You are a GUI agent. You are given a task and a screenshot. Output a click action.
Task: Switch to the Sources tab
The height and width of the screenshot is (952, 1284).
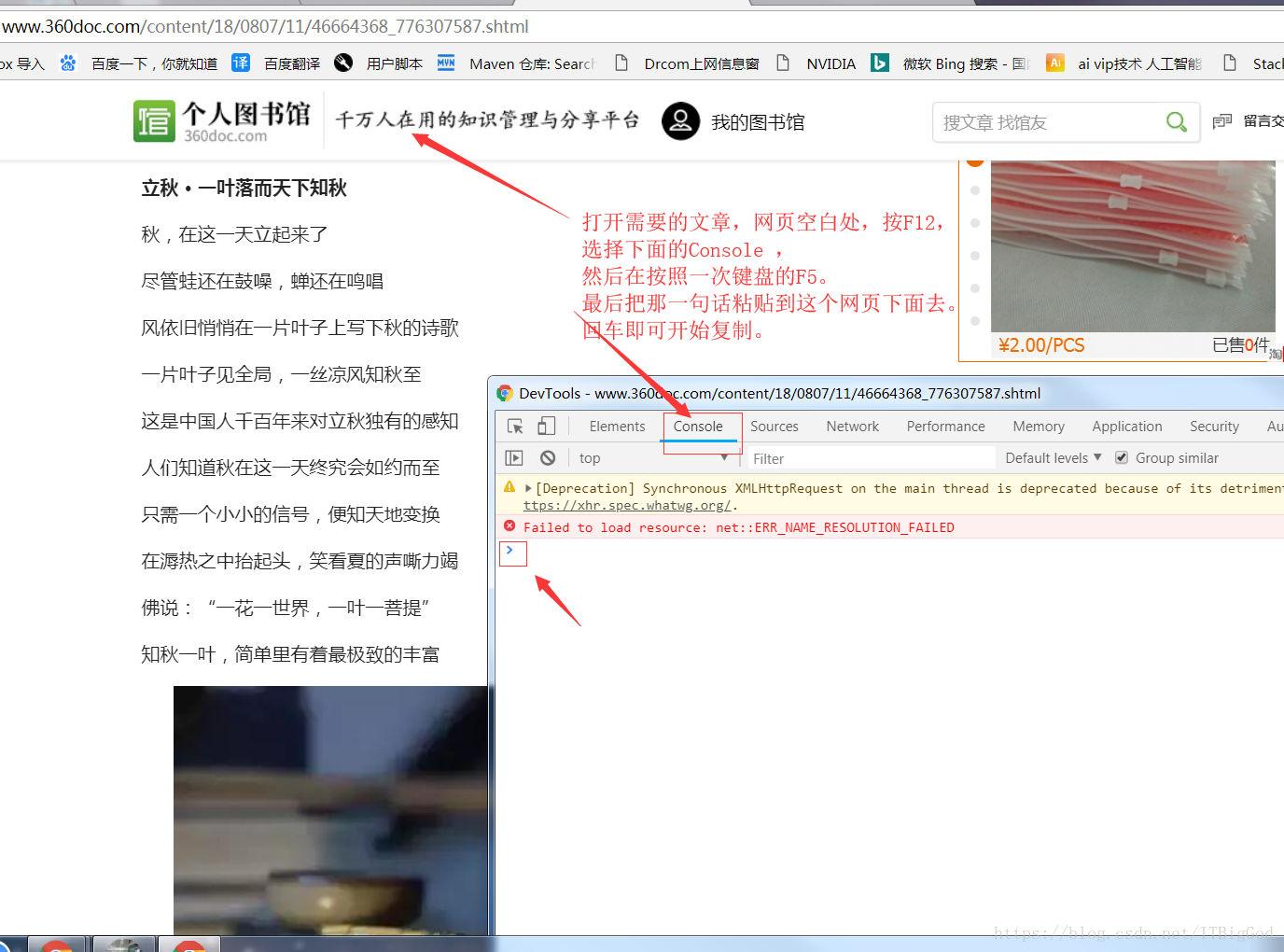[775, 427]
